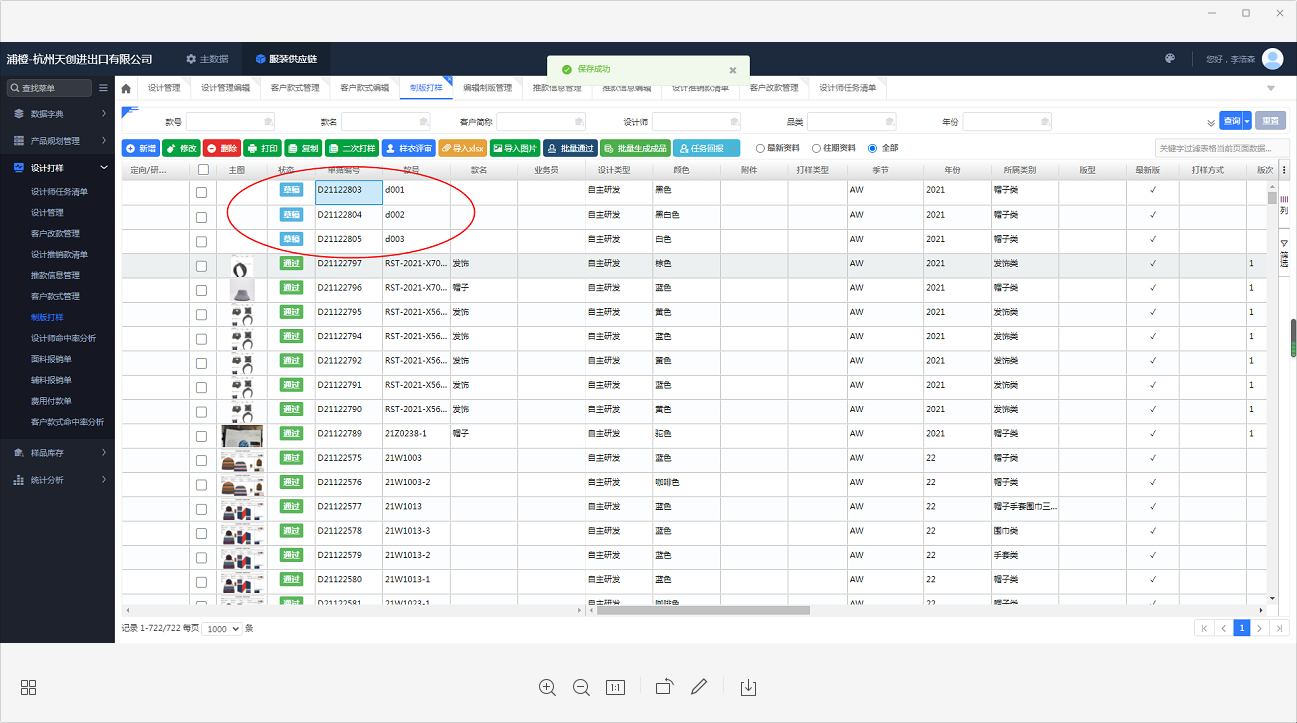Open the tab list dropdown triangle
Viewport: 1297px width, 723px height.
click(x=1272, y=88)
